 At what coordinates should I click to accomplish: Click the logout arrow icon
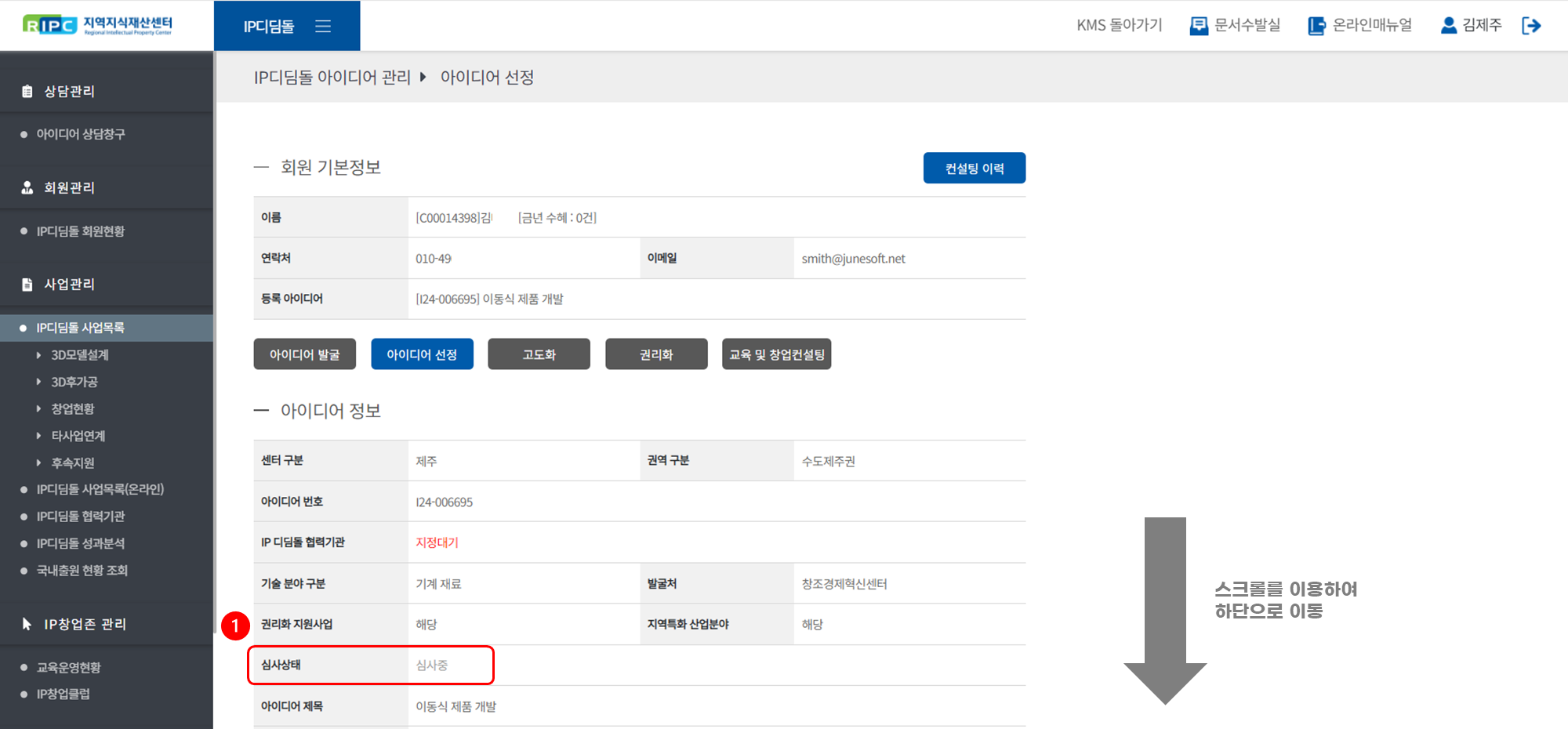pyautogui.click(x=1531, y=26)
